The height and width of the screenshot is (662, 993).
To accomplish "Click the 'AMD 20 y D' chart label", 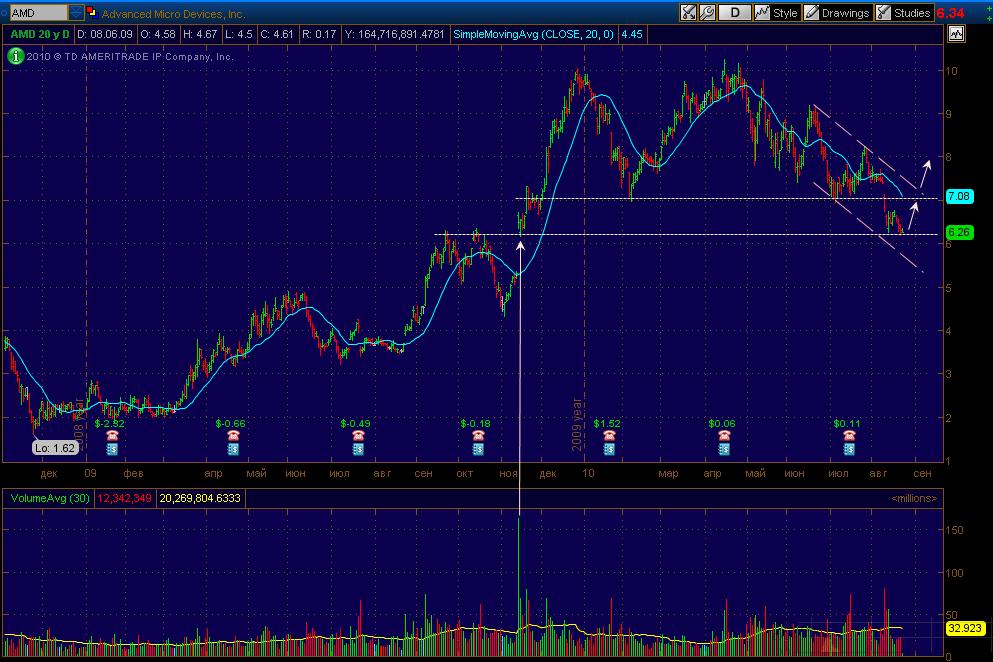I will (x=40, y=34).
